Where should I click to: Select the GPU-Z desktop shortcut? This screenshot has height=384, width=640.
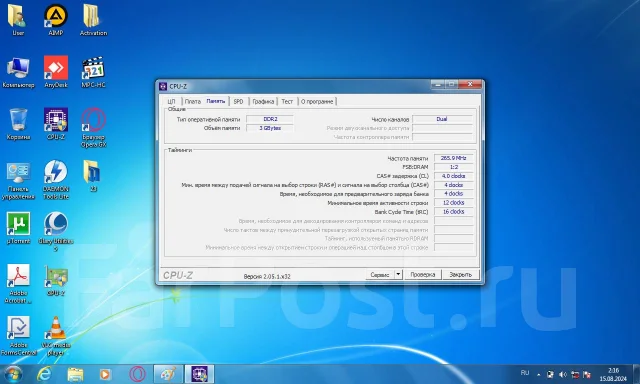coord(56,280)
